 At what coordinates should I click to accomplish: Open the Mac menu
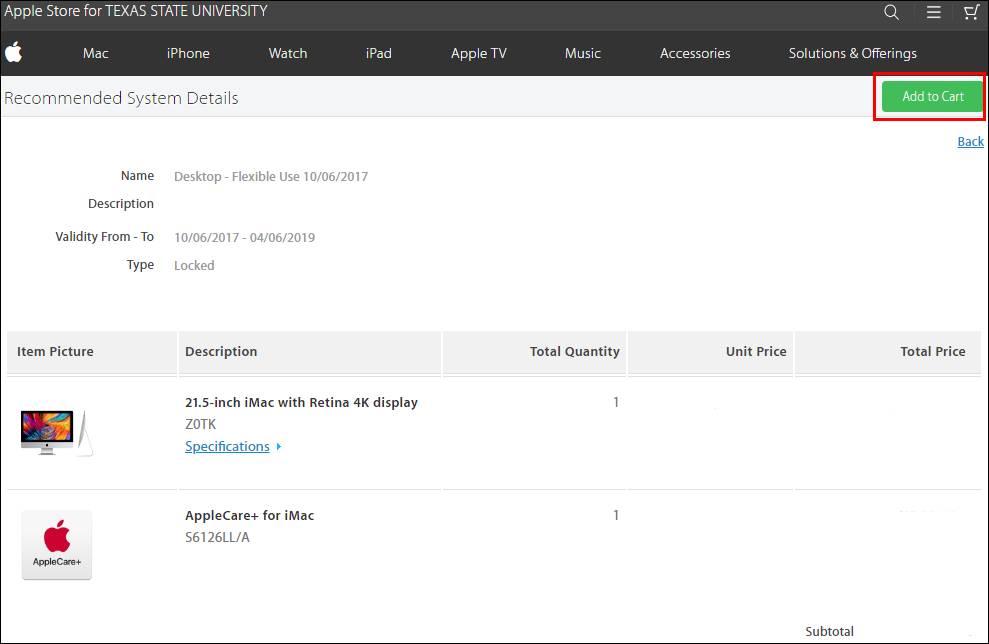95,54
